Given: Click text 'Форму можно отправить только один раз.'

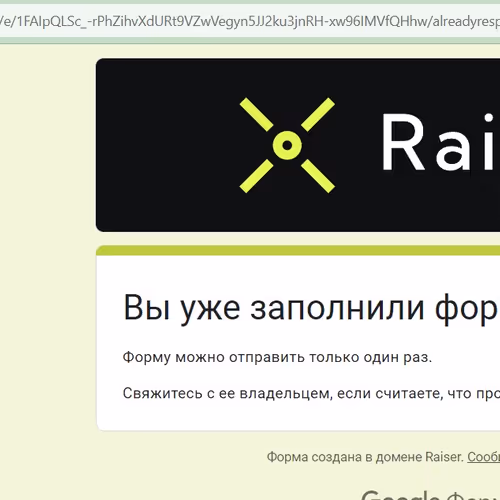Looking at the screenshot, I should click(277, 357).
